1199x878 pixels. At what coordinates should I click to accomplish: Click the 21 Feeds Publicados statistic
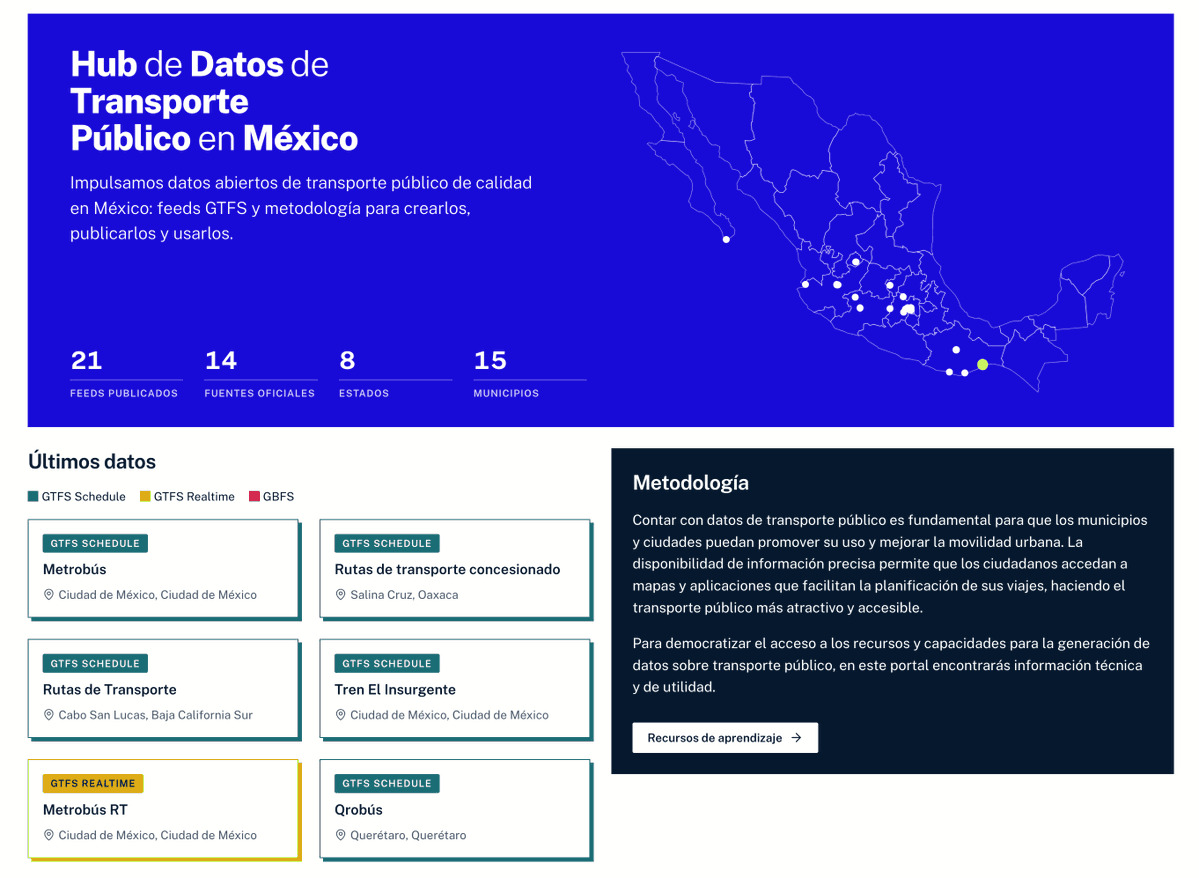(x=125, y=372)
